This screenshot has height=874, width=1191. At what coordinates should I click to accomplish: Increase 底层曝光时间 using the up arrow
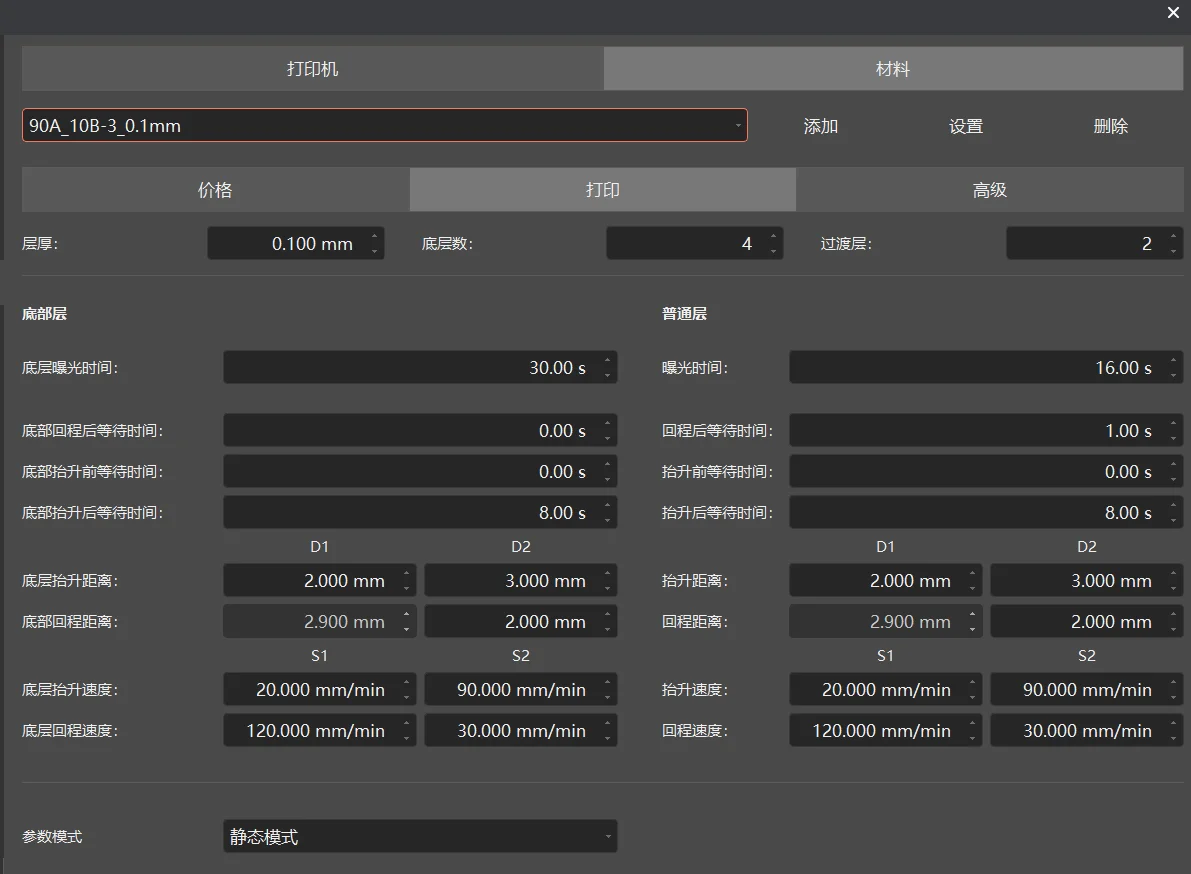[607, 360]
